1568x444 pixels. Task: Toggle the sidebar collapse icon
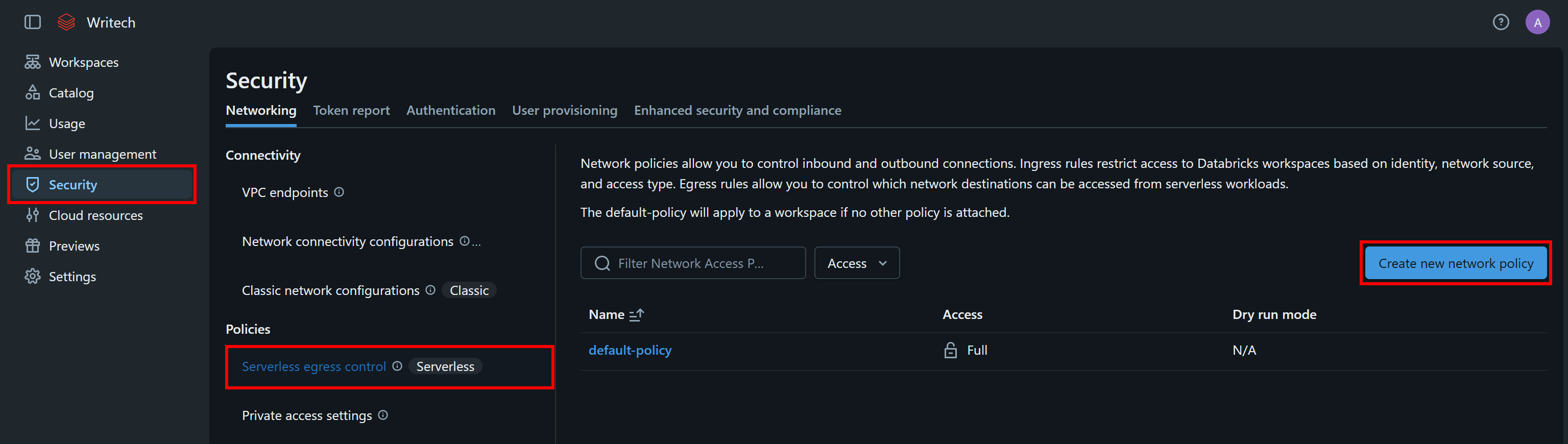point(32,22)
